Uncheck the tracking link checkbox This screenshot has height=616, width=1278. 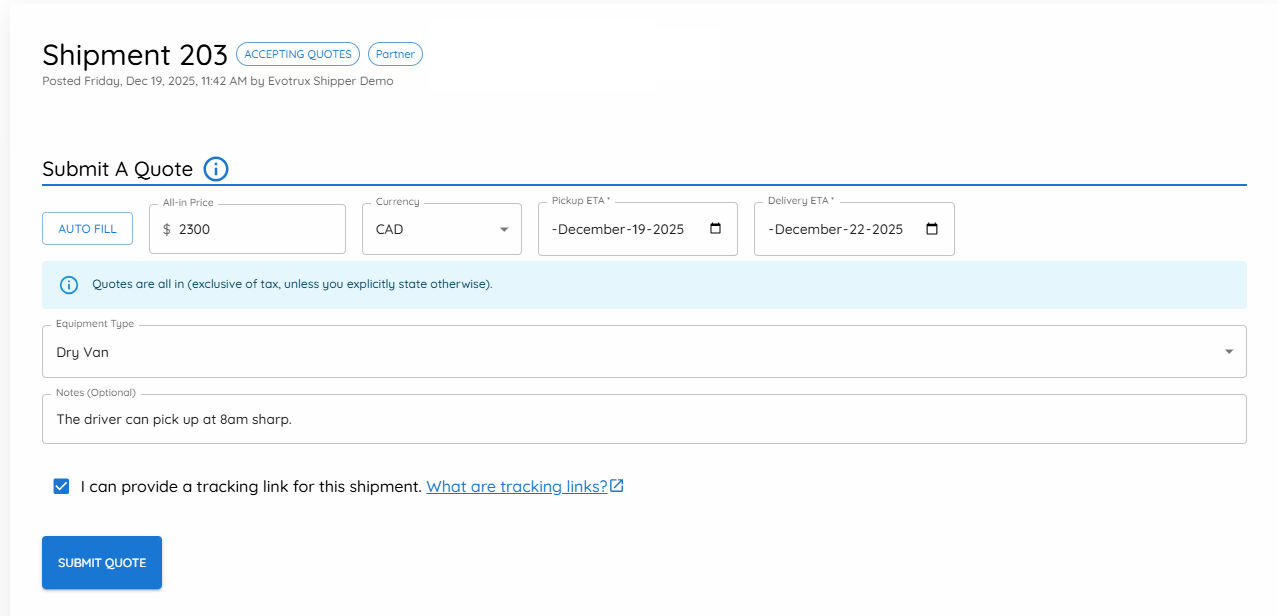62,486
